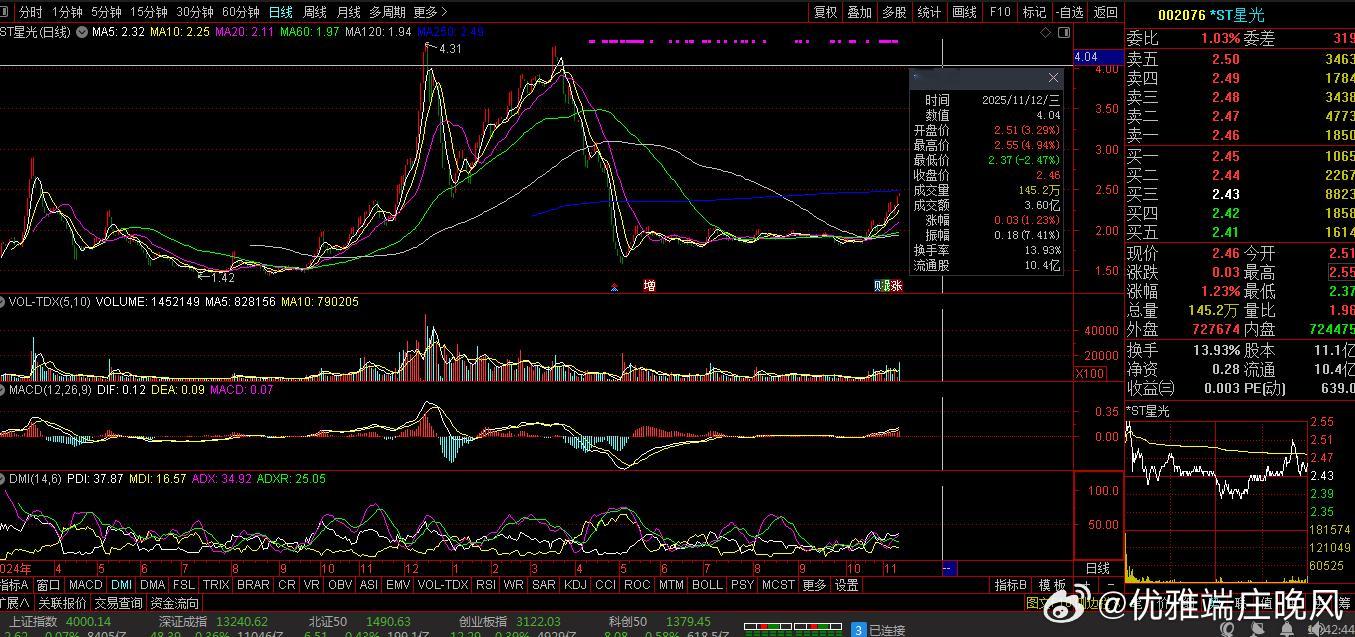The width and height of the screenshot is (1355, 637).
Task: Remove stock via -自选 button
Action: 1069,12
